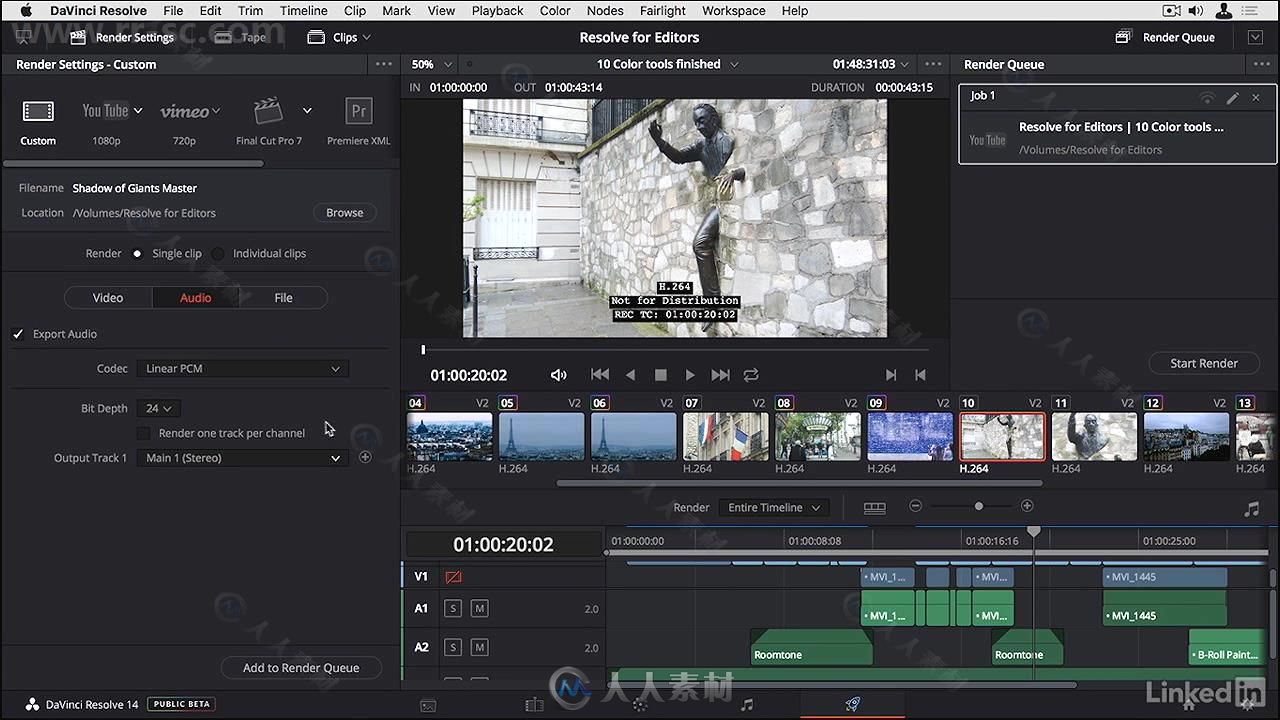Click Browse for output location
Screen dimensions: 1280x720
pos(344,213)
